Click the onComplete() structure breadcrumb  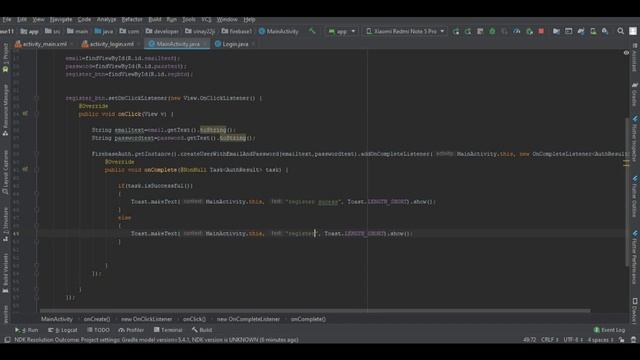click(x=308, y=319)
